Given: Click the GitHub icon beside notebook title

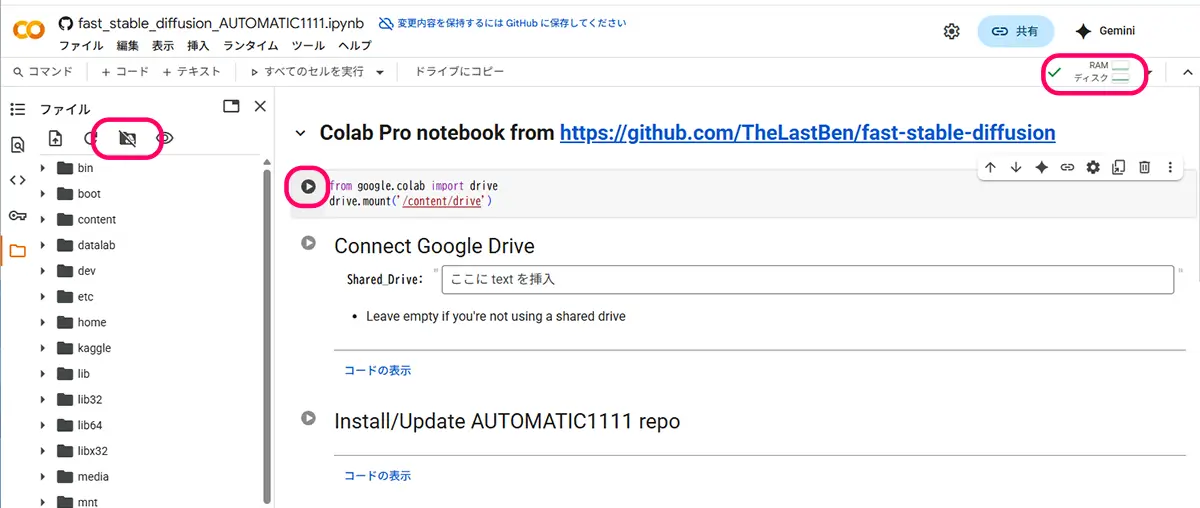Looking at the screenshot, I should (x=67, y=23).
